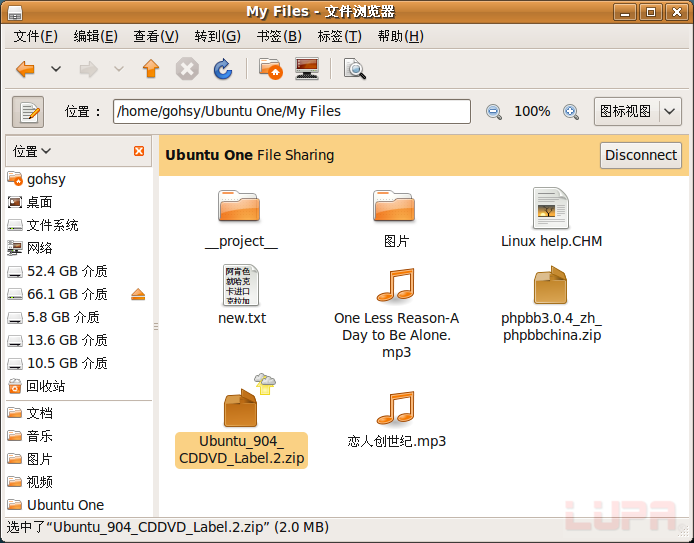Image resolution: width=694 pixels, height=543 pixels.
Task: Select the Ubuntu_904_CDDVD_Label.2.zip package icon
Action: click(240, 408)
